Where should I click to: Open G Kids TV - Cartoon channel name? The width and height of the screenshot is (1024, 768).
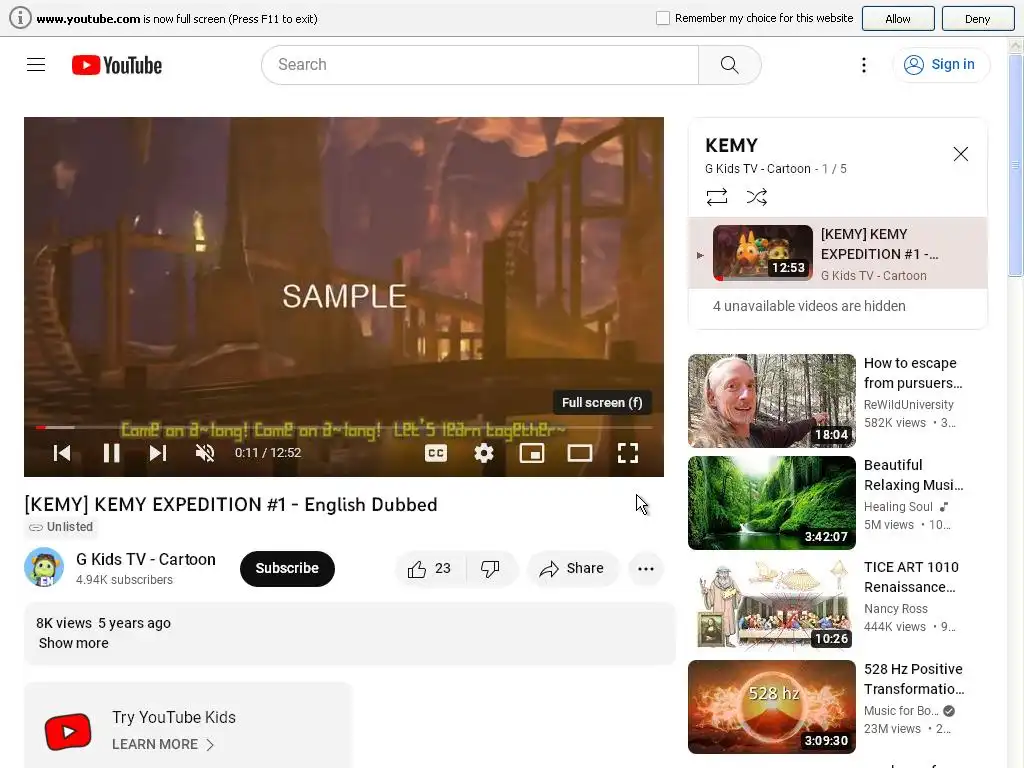[x=146, y=560]
